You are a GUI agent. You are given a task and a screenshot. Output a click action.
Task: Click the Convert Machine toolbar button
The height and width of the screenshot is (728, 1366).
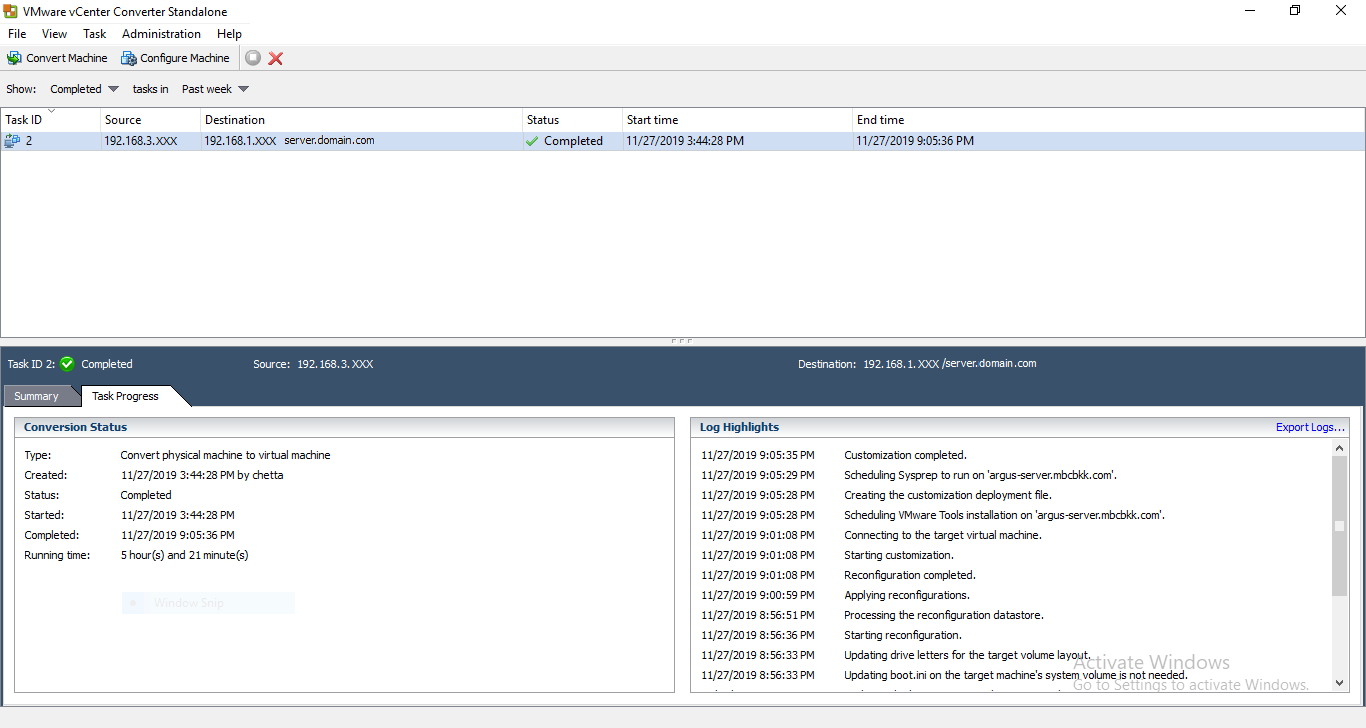[57, 58]
